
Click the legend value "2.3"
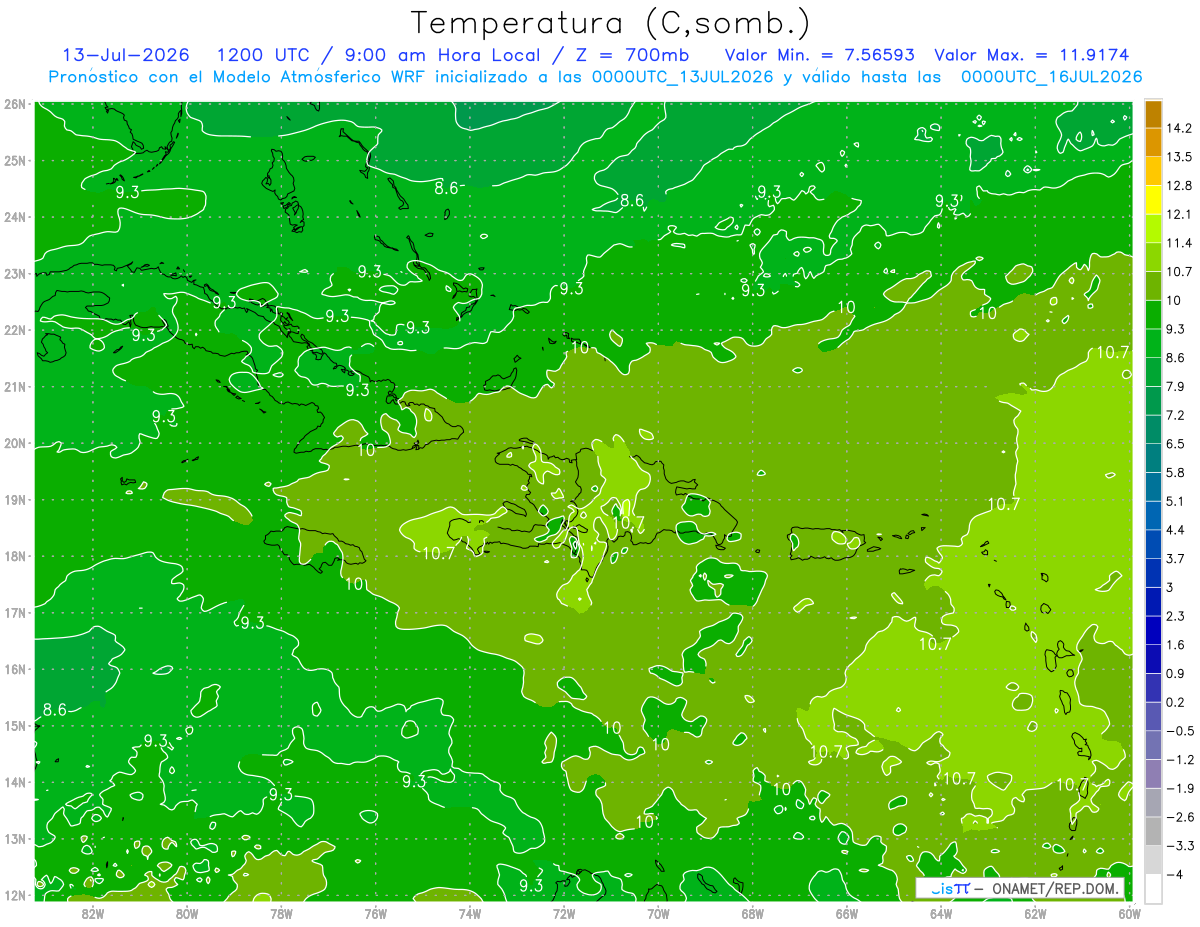(1176, 615)
